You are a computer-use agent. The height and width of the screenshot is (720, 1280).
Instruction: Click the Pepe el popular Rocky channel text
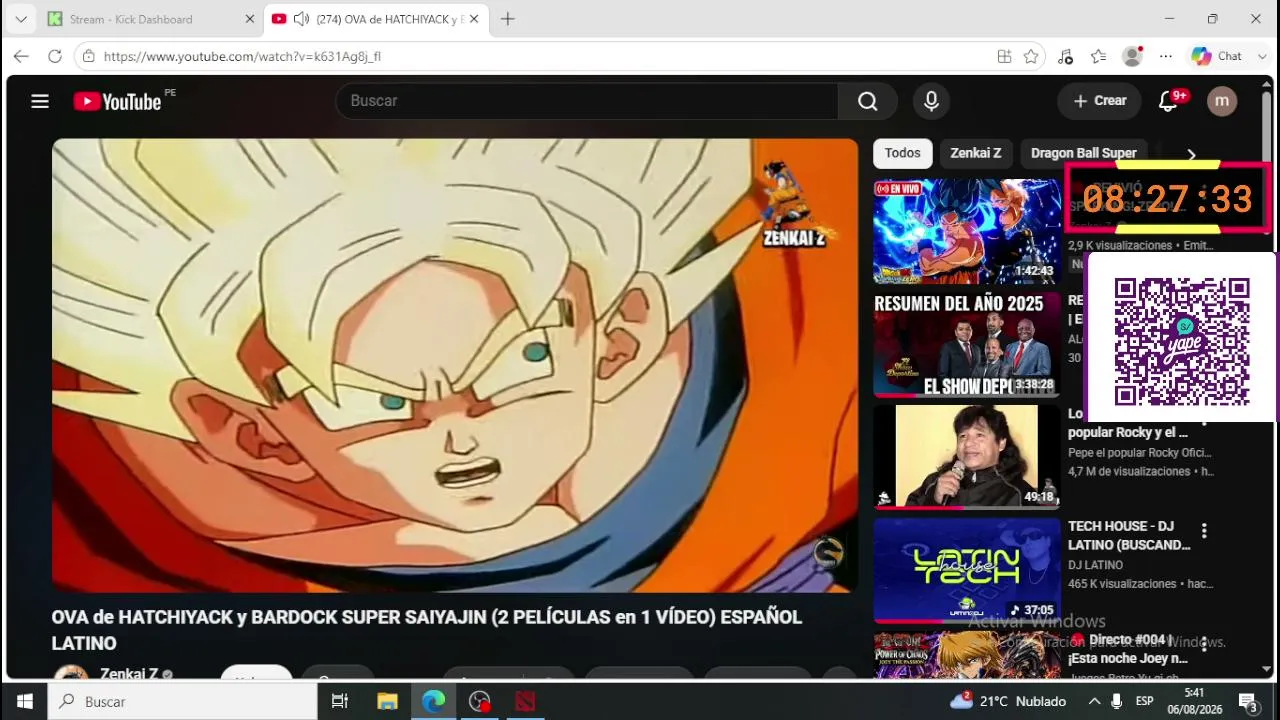[x=1140, y=452]
